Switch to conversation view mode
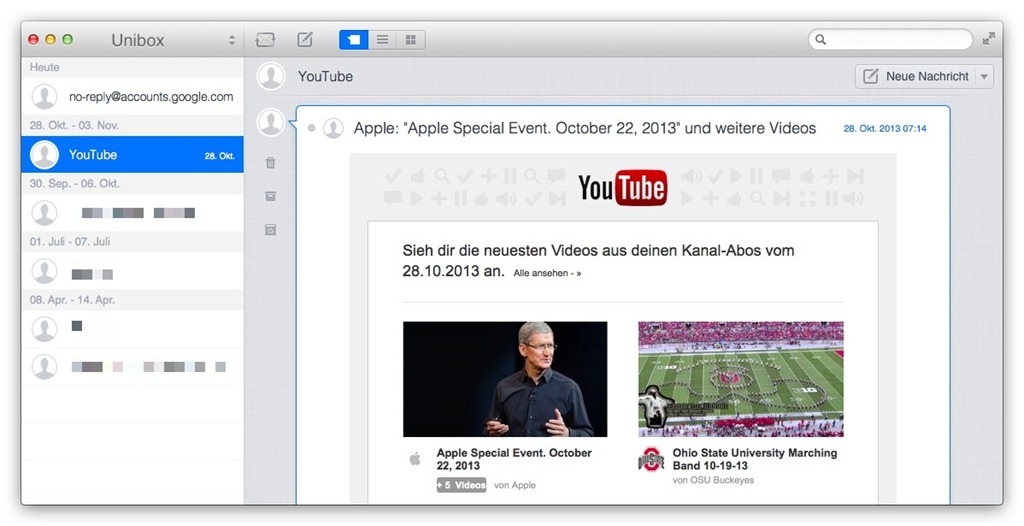This screenshot has width=1024, height=526. pyautogui.click(x=354, y=40)
